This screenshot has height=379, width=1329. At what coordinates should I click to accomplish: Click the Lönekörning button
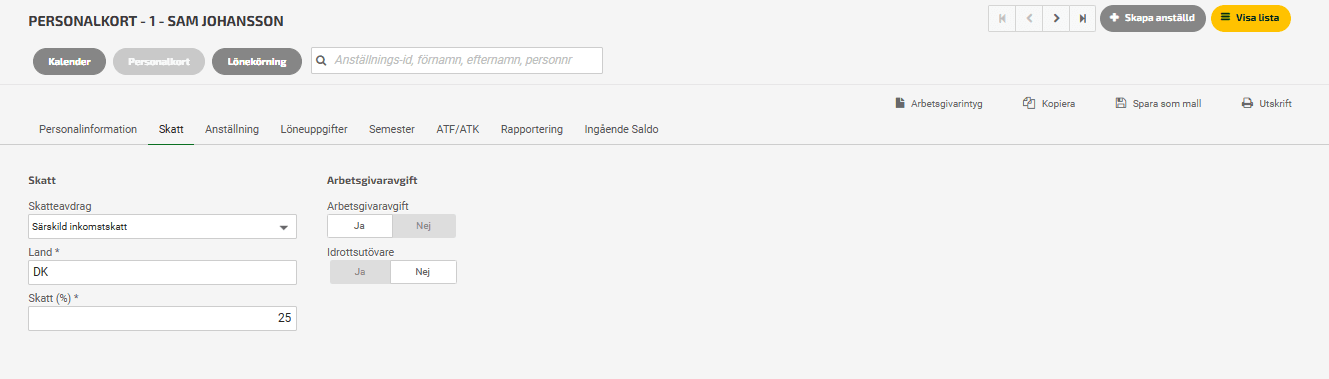pyautogui.click(x=257, y=62)
